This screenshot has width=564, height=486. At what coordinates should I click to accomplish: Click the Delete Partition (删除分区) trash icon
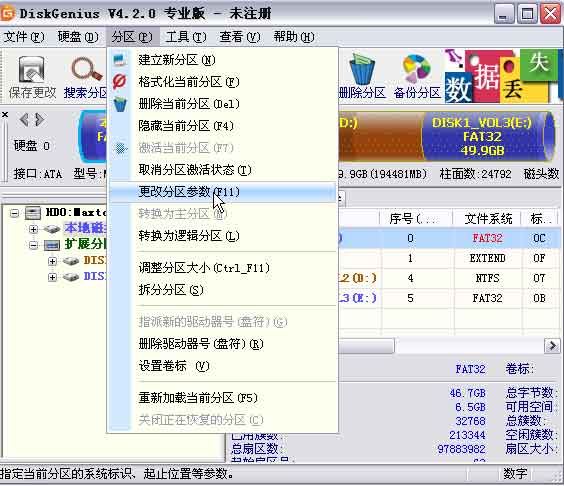pyautogui.click(x=362, y=77)
